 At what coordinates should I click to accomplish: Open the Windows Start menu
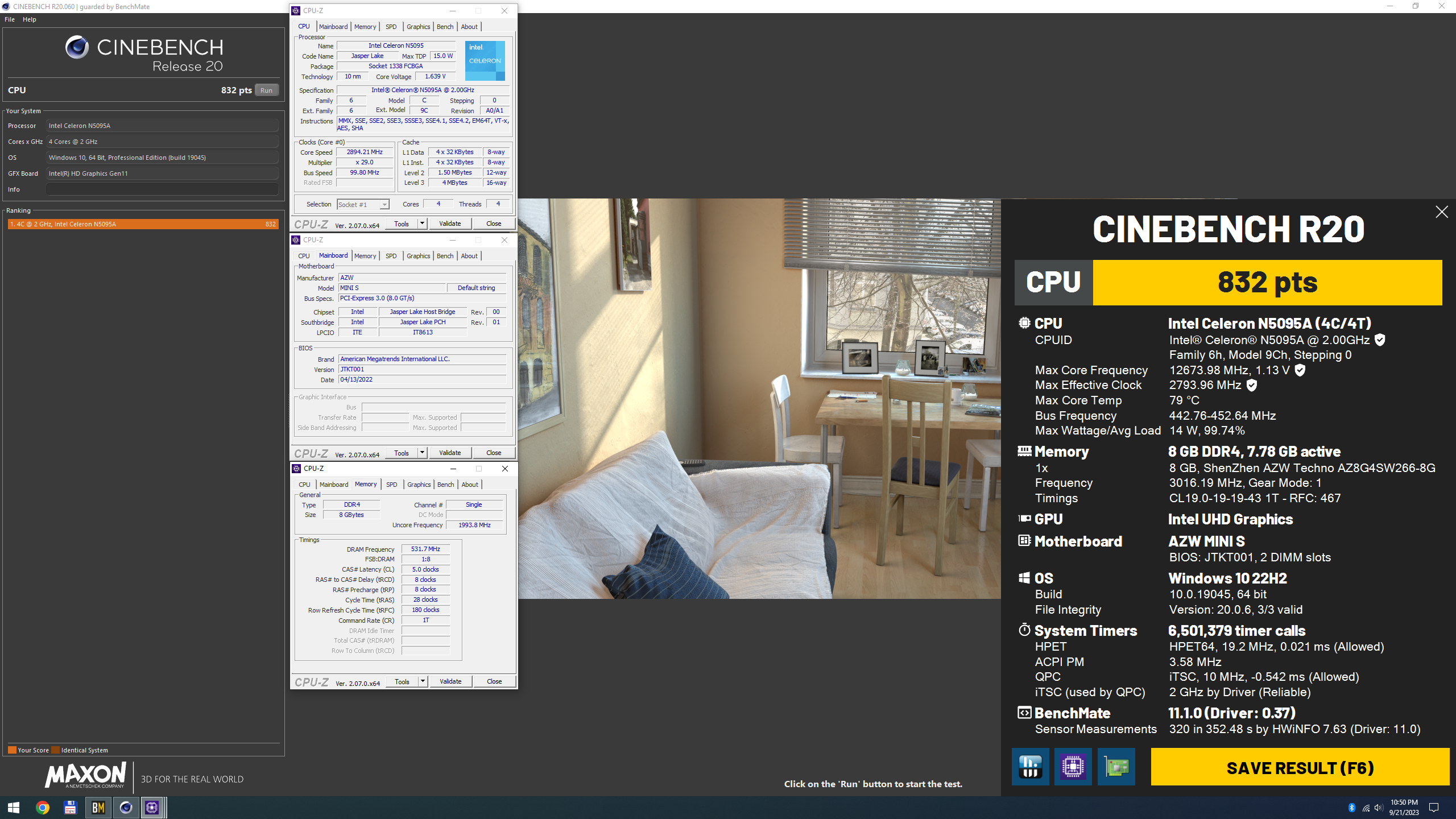(x=14, y=808)
